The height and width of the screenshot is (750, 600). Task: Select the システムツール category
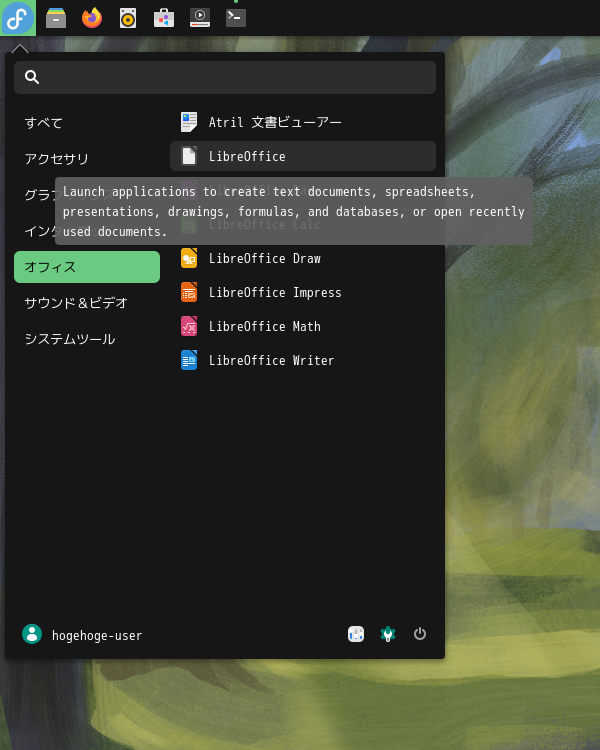pyautogui.click(x=87, y=339)
